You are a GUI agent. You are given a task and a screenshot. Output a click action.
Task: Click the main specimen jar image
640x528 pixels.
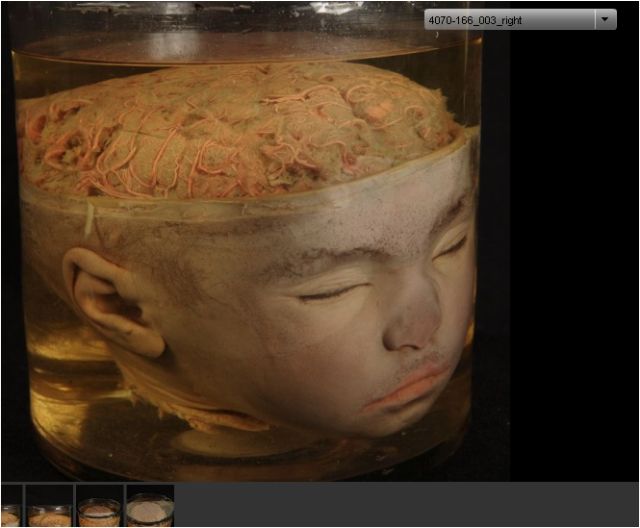click(255, 242)
